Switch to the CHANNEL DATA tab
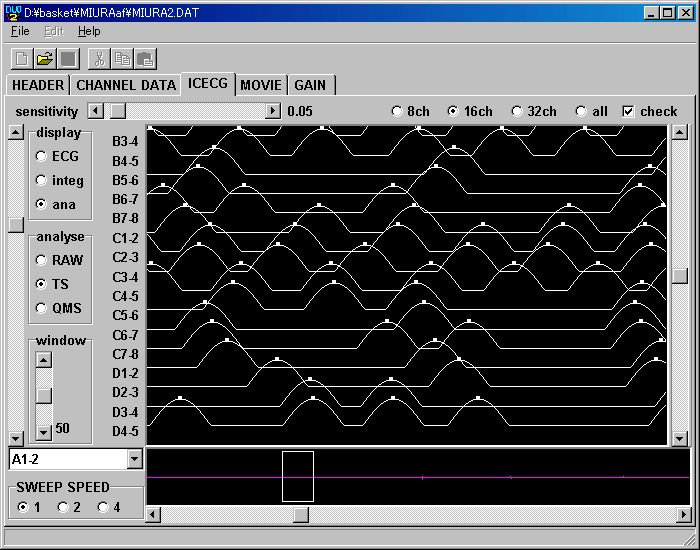The image size is (700, 550). pos(126,85)
